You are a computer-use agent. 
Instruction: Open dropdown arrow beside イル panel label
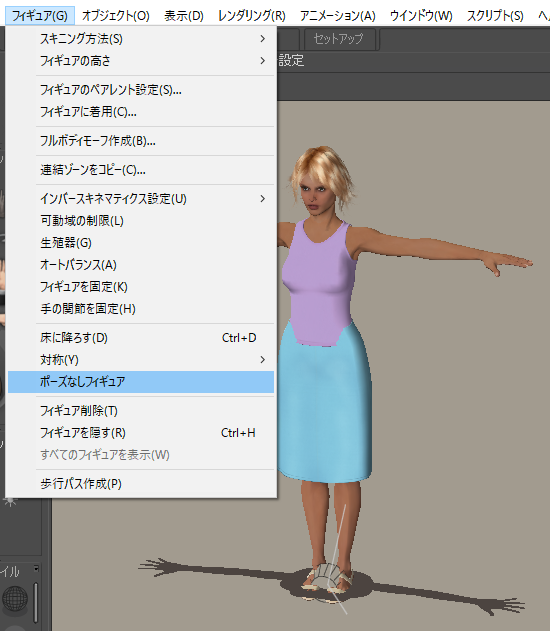click(x=36, y=568)
